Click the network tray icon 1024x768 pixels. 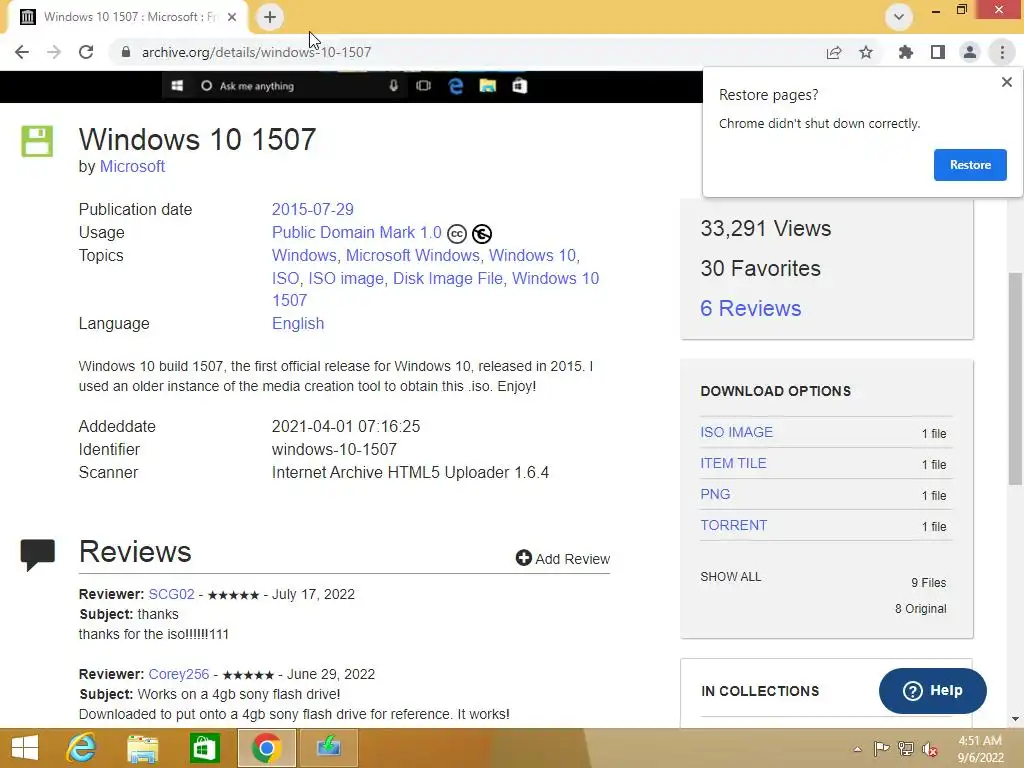pos(906,748)
